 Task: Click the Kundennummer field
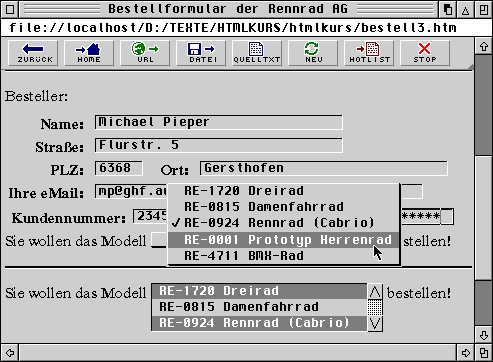(x=150, y=217)
